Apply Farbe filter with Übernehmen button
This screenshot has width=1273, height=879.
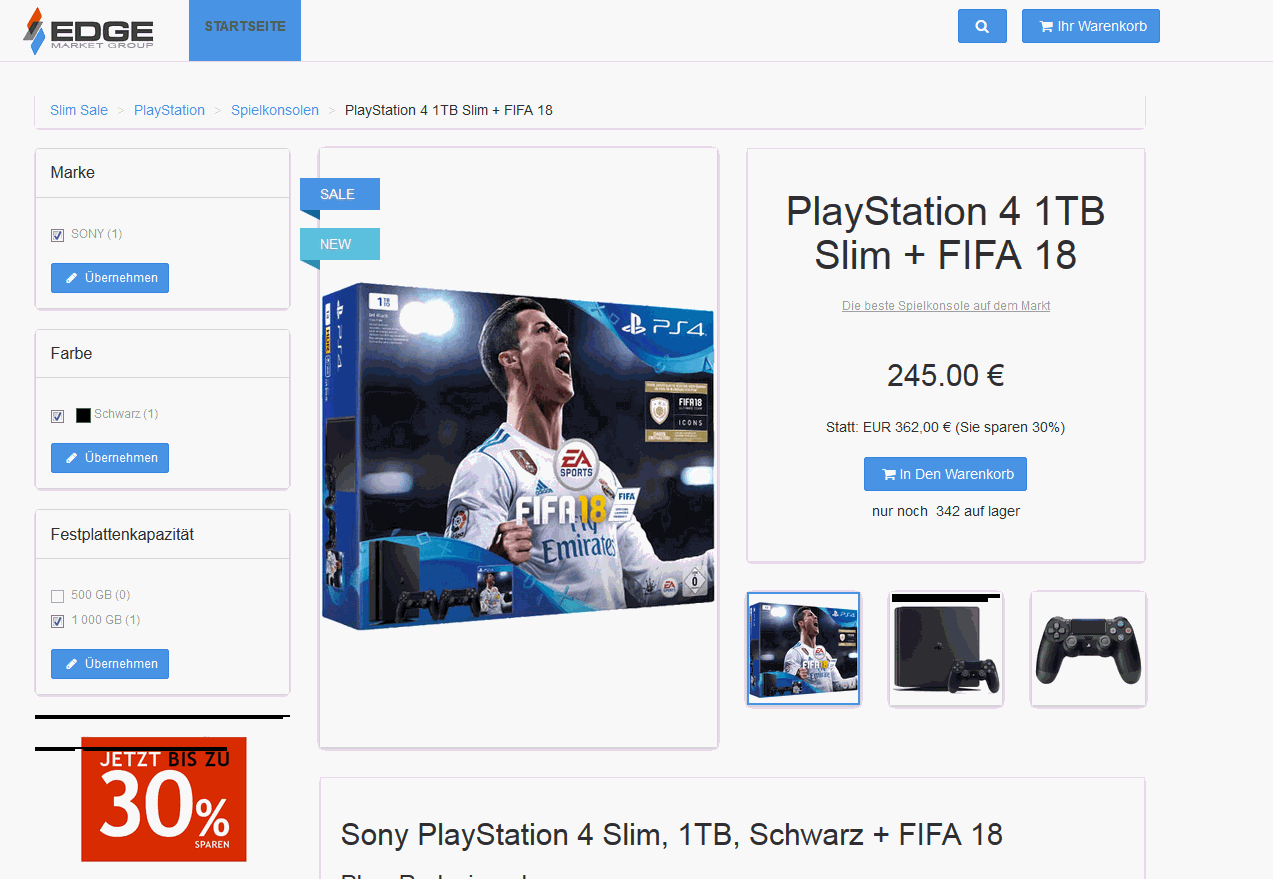(110, 458)
